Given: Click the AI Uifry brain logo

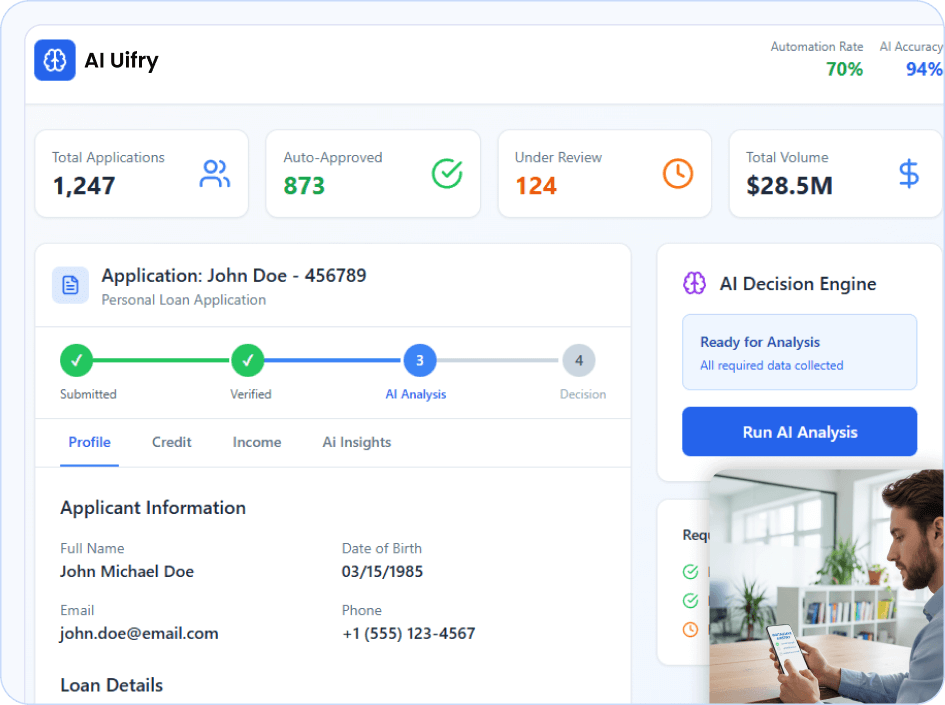Looking at the screenshot, I should (54, 60).
